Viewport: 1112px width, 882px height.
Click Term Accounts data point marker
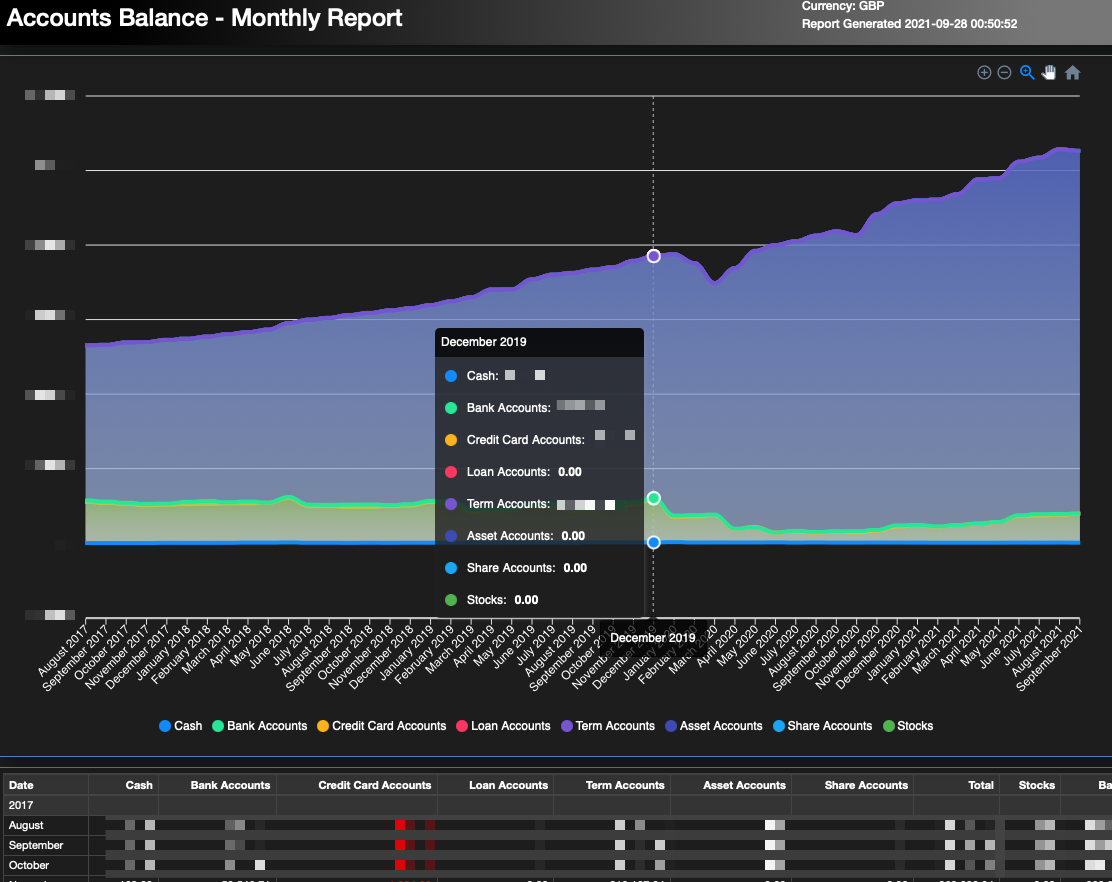654,256
